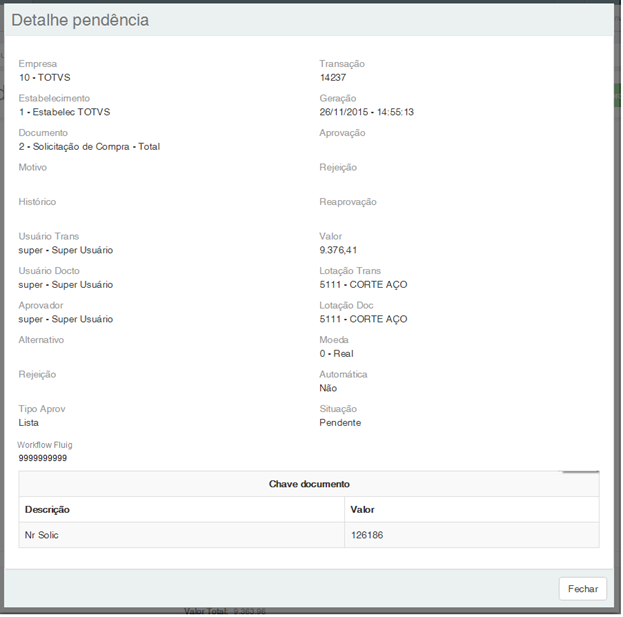Viewport: 623px width, 617px height.
Task: Click the Situação value Pendente
Action: click(x=340, y=422)
